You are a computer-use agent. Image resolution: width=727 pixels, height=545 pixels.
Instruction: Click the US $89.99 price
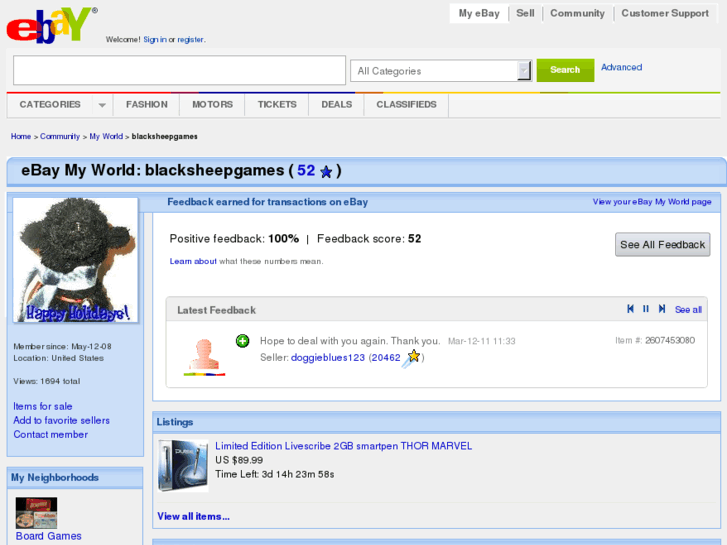click(x=239, y=460)
